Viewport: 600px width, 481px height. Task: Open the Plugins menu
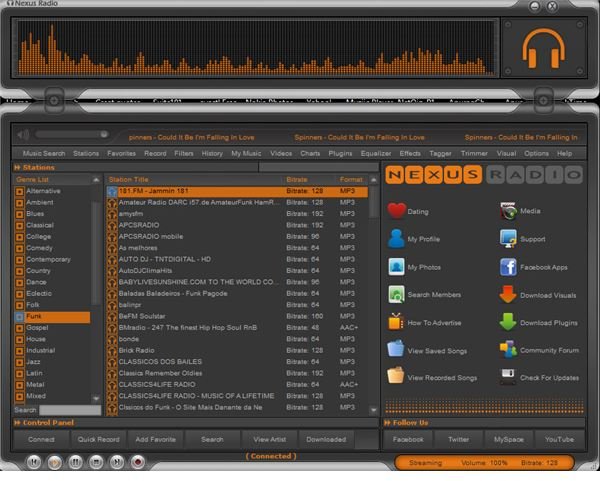[x=340, y=153]
